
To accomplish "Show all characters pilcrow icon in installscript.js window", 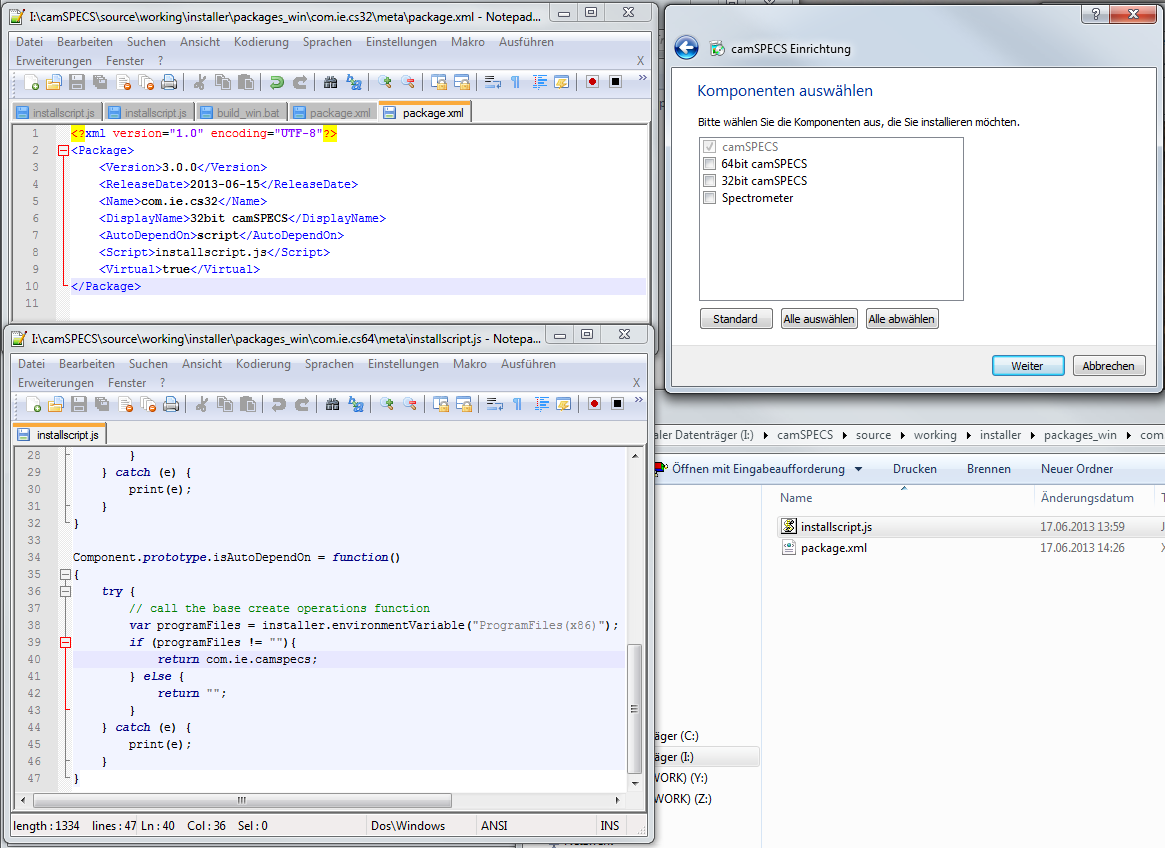I will pyautogui.click(x=517, y=404).
